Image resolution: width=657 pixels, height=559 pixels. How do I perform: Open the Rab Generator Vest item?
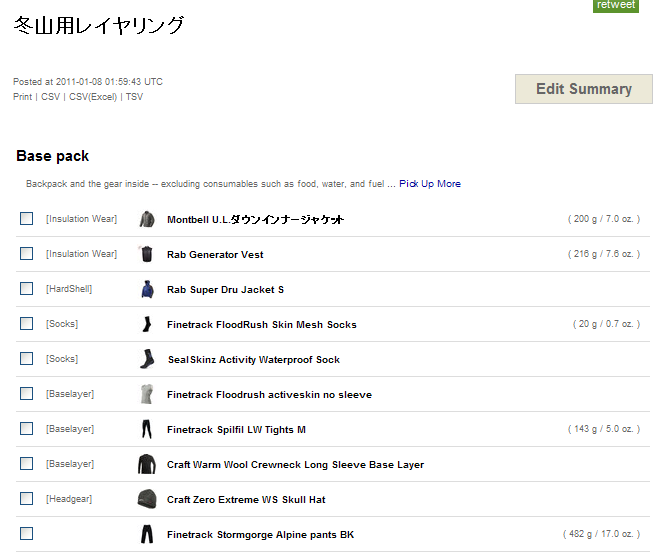tap(215, 255)
